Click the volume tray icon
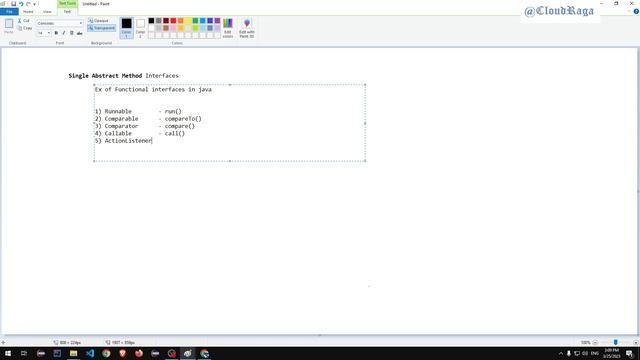This screenshot has width=640, height=360. (585, 353)
